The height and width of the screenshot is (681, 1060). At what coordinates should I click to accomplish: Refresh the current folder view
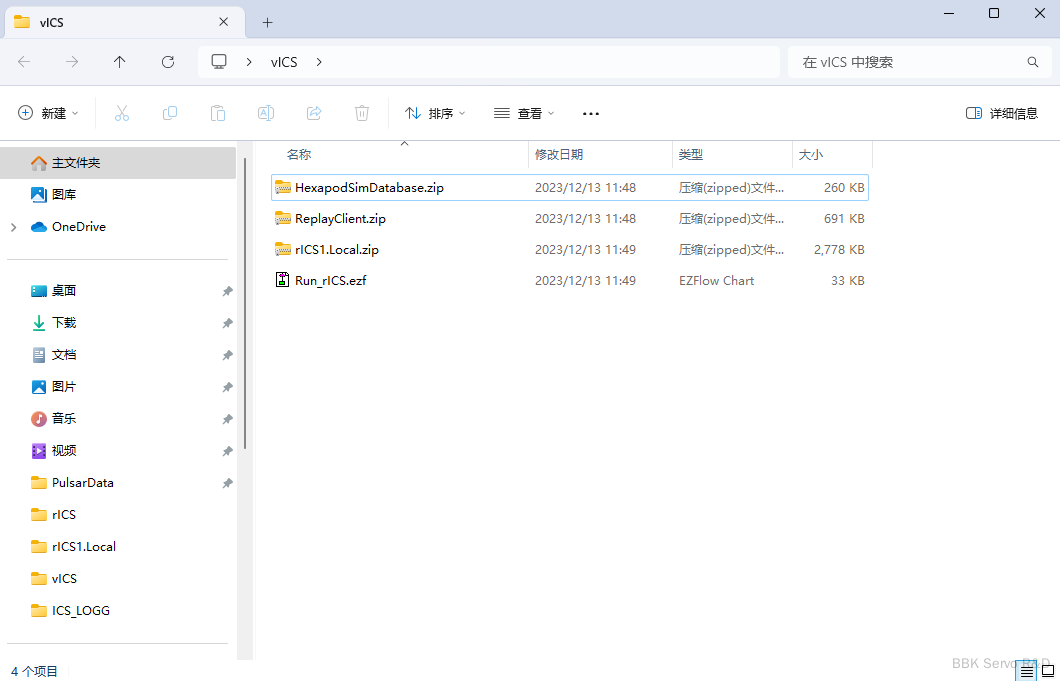(168, 62)
